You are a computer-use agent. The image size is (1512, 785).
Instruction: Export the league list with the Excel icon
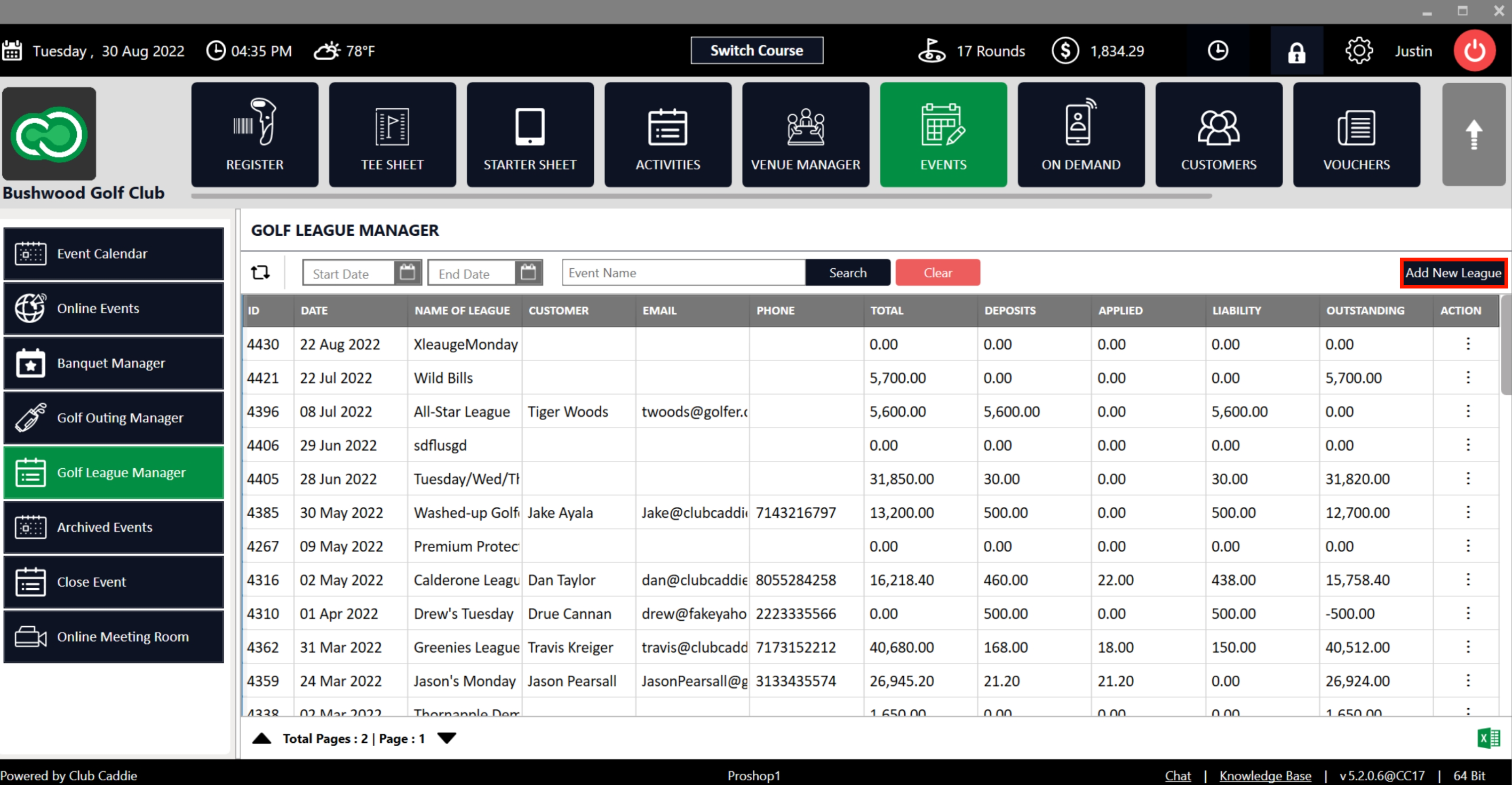pos(1488,738)
